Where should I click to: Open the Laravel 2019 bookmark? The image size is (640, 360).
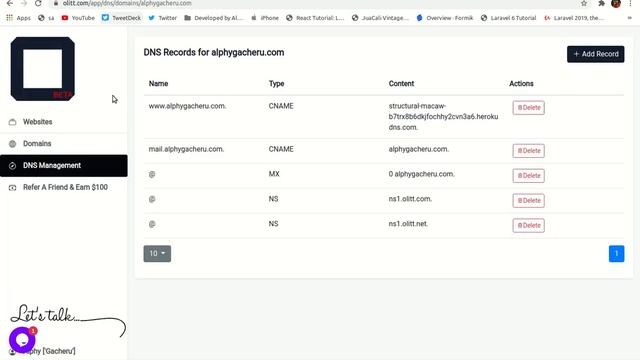point(573,18)
